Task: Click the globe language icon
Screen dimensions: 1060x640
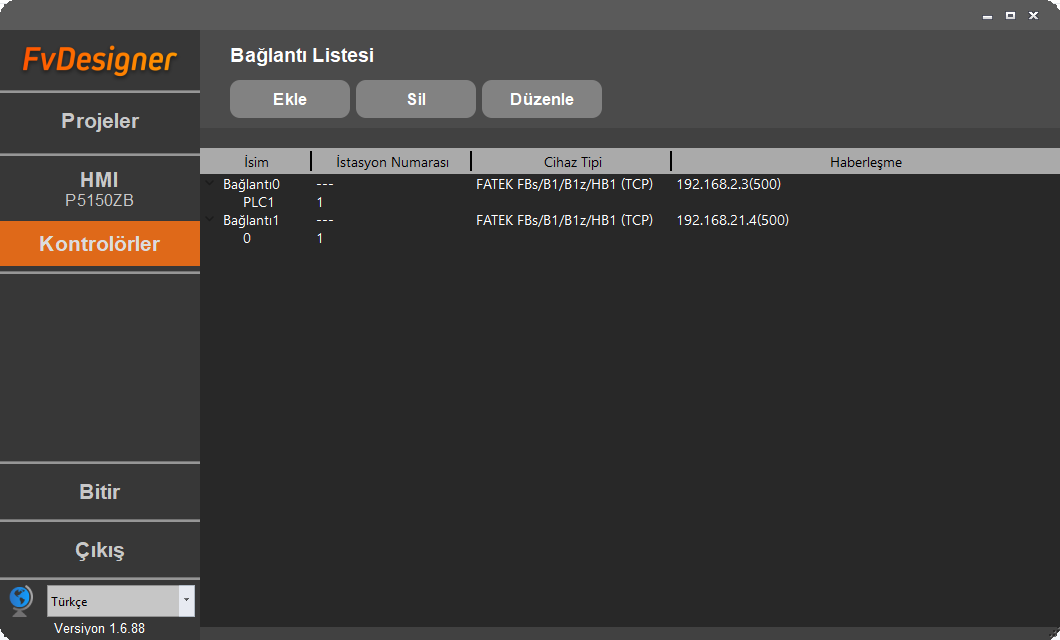Action: coord(20,601)
